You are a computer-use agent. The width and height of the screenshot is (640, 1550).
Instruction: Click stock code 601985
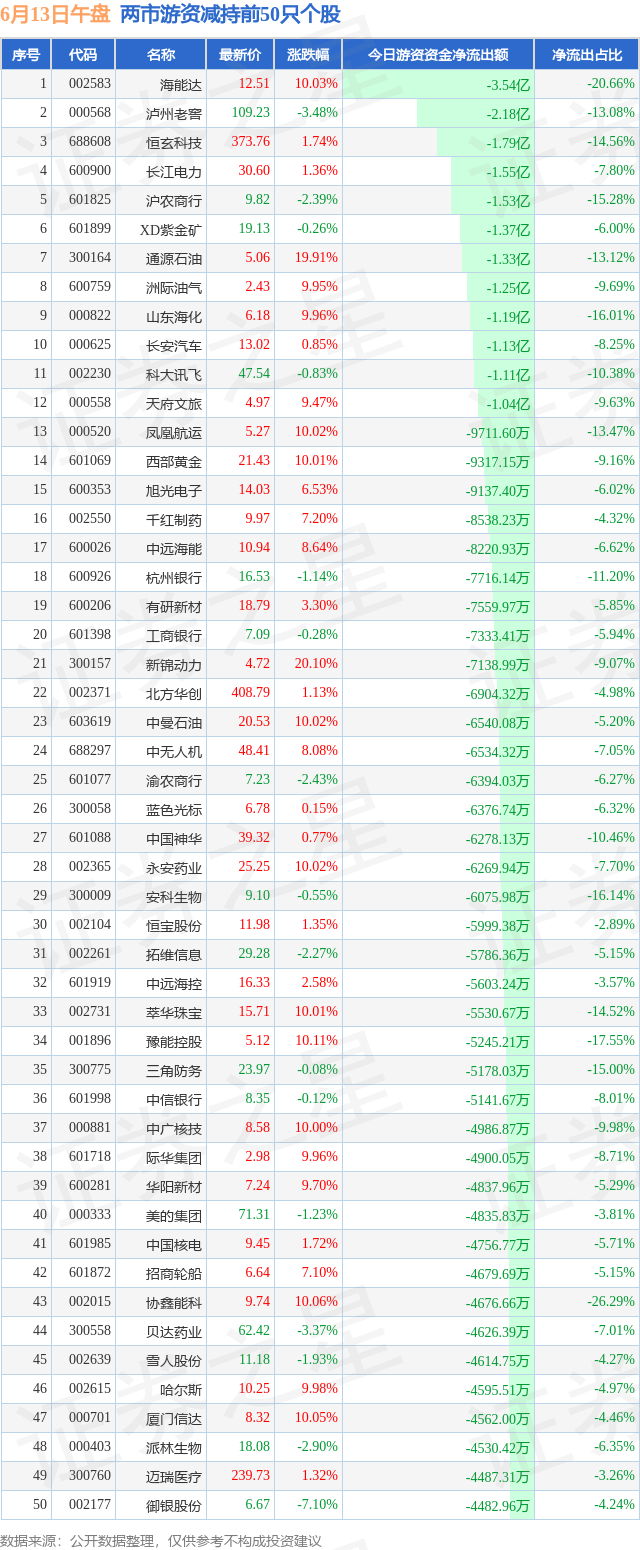(90, 1244)
